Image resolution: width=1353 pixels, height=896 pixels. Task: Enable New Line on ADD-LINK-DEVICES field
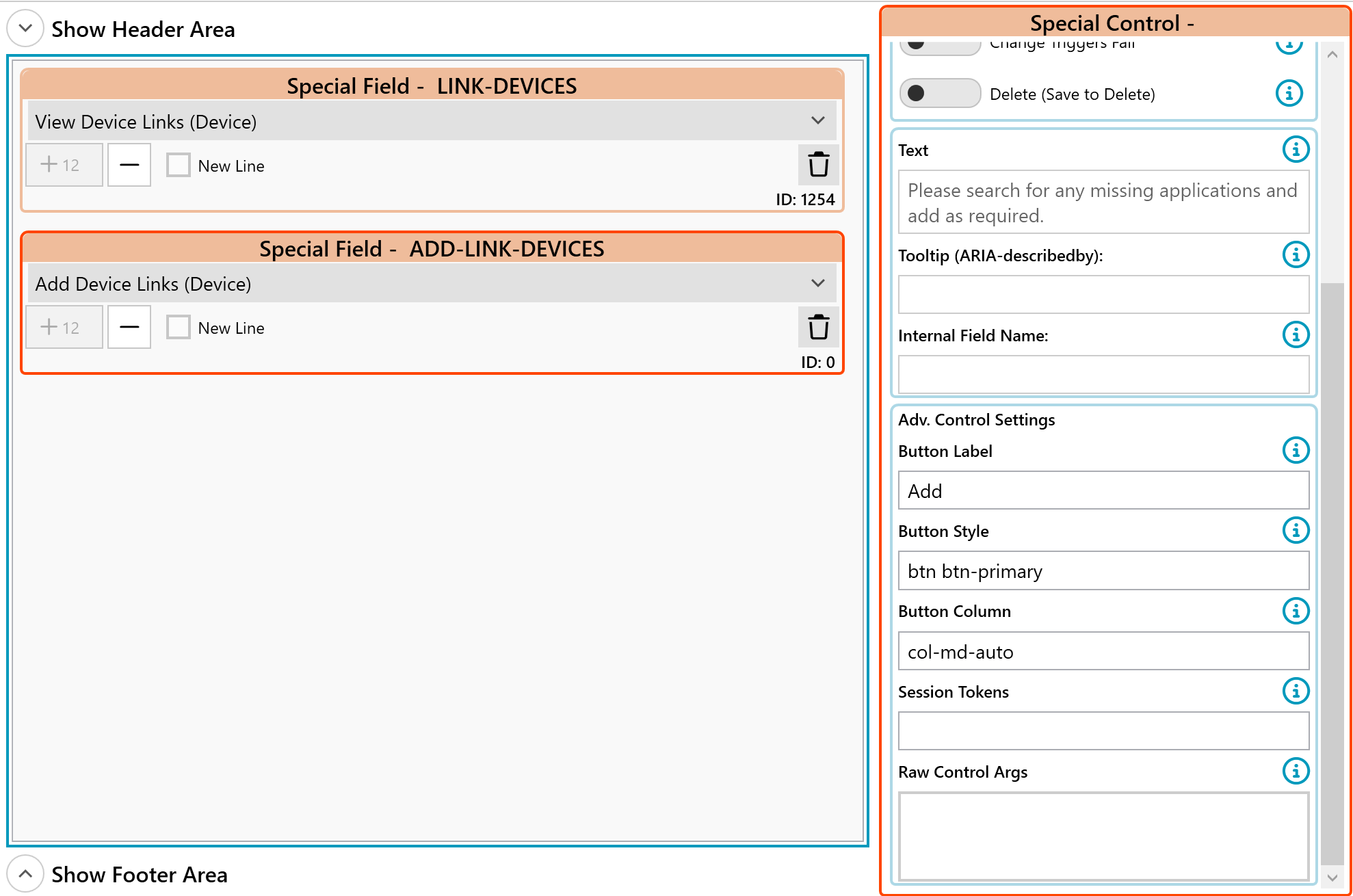pos(179,327)
